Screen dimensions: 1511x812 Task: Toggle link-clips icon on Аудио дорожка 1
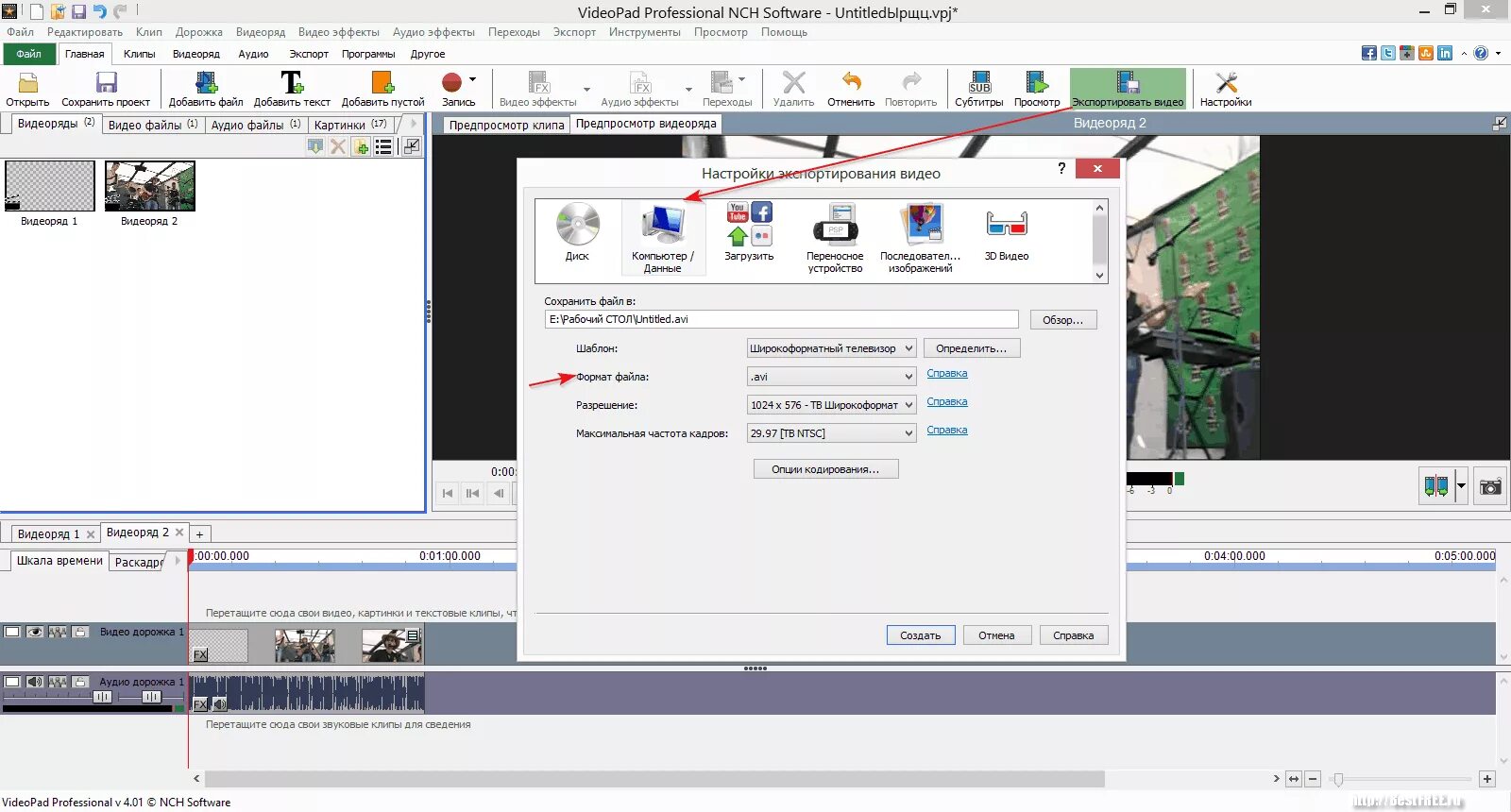click(58, 682)
